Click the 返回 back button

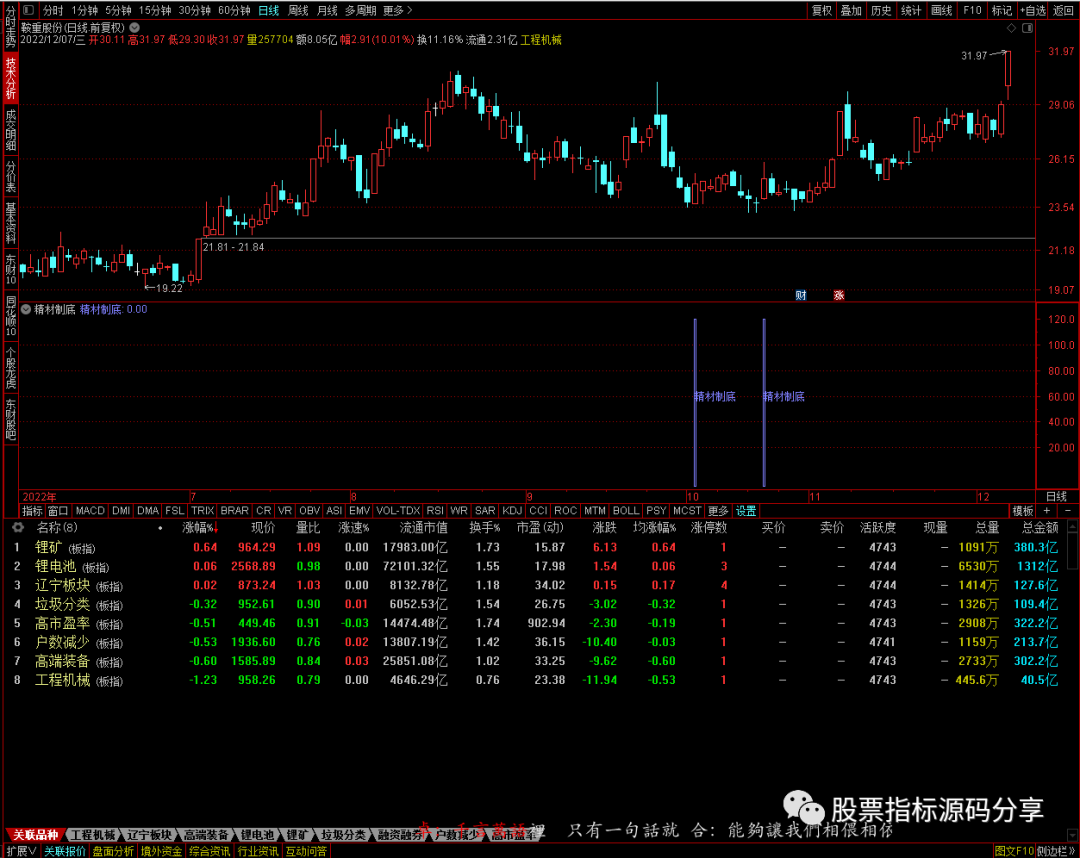point(1063,10)
